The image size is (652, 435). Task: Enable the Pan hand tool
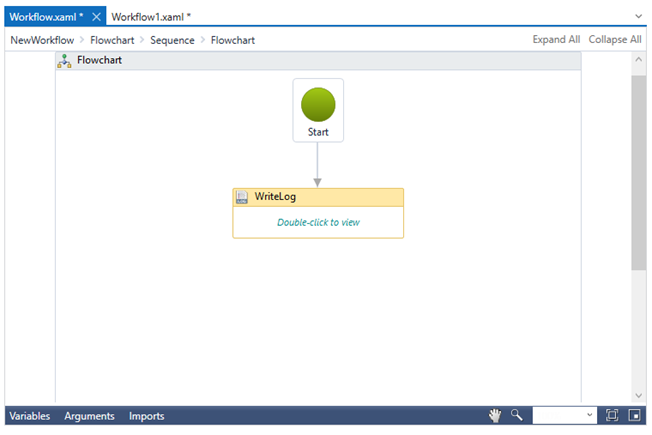tap(494, 415)
